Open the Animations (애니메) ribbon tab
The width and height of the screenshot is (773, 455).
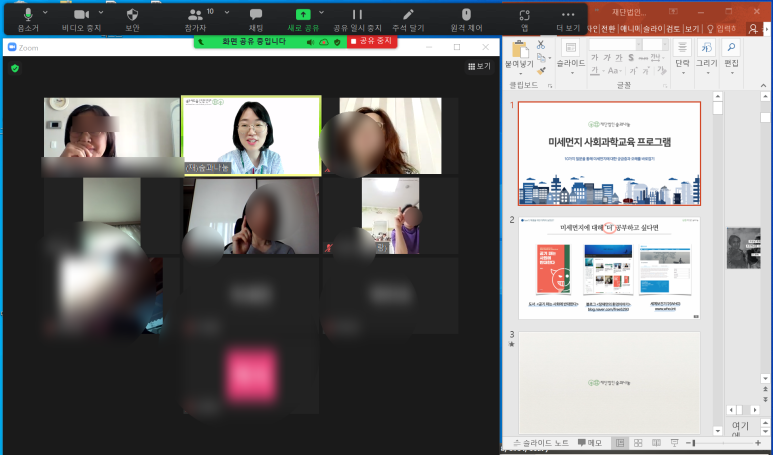630,29
